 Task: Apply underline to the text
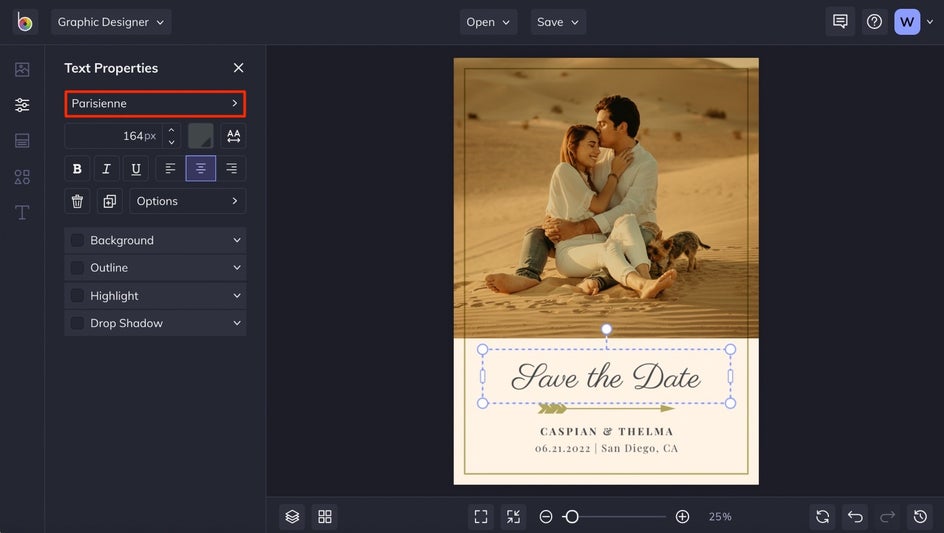[136, 169]
